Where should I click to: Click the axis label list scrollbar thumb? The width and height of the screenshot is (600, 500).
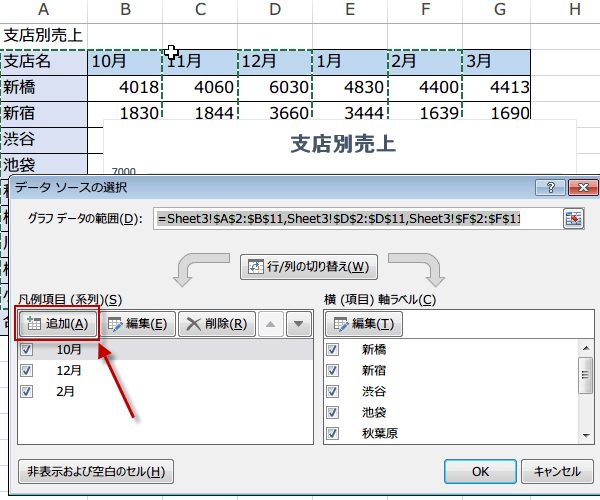point(585,375)
